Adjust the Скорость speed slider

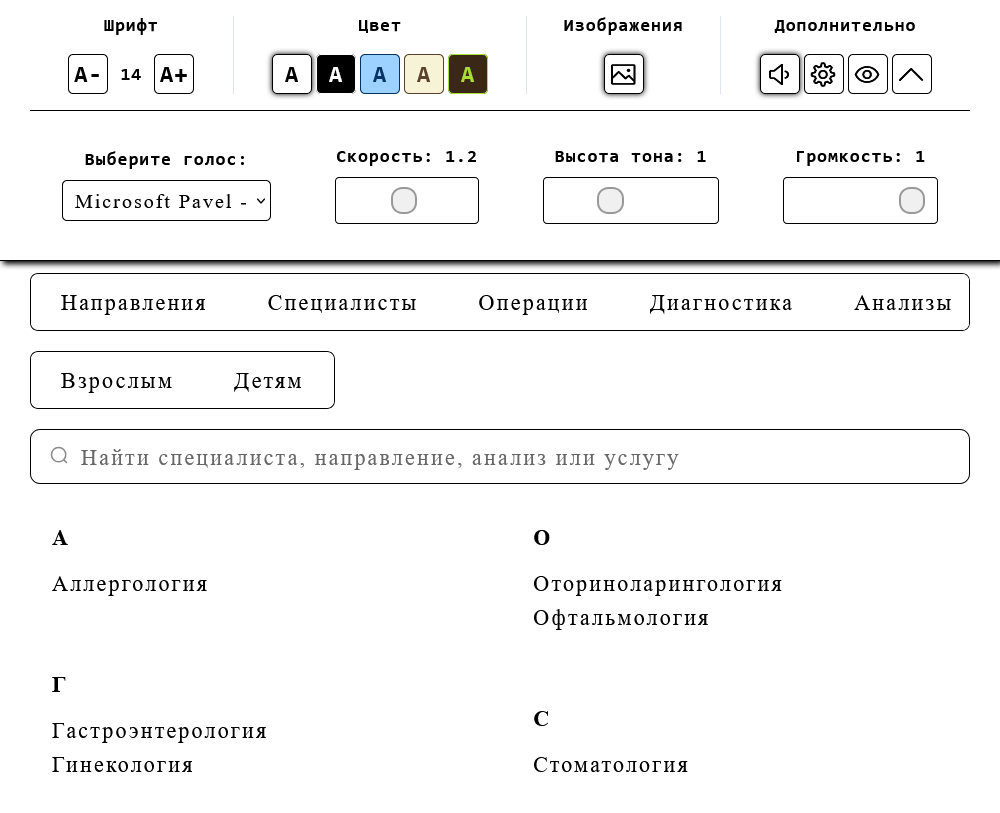pos(405,200)
